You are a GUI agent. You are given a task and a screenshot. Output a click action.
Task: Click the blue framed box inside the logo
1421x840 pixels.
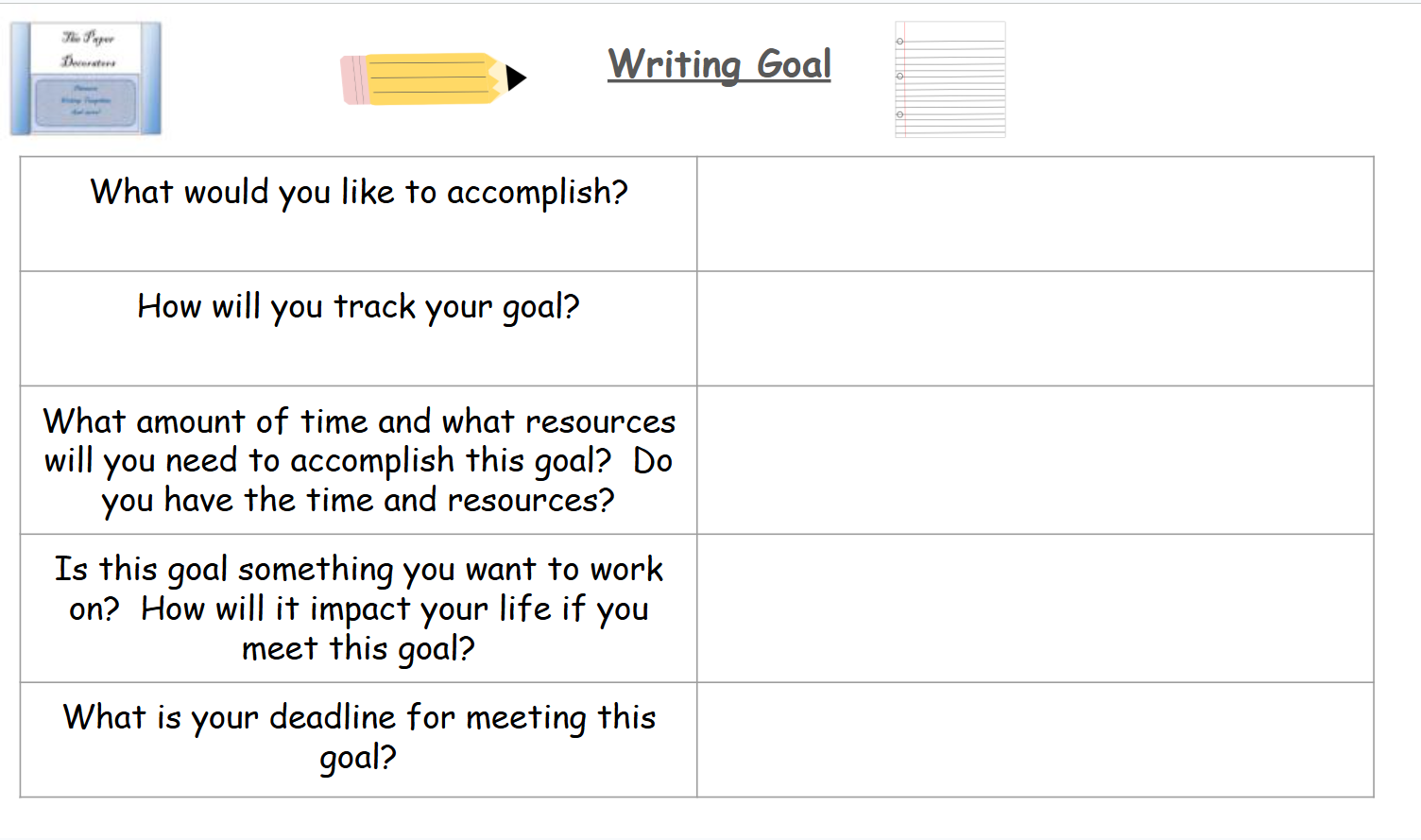point(85,102)
